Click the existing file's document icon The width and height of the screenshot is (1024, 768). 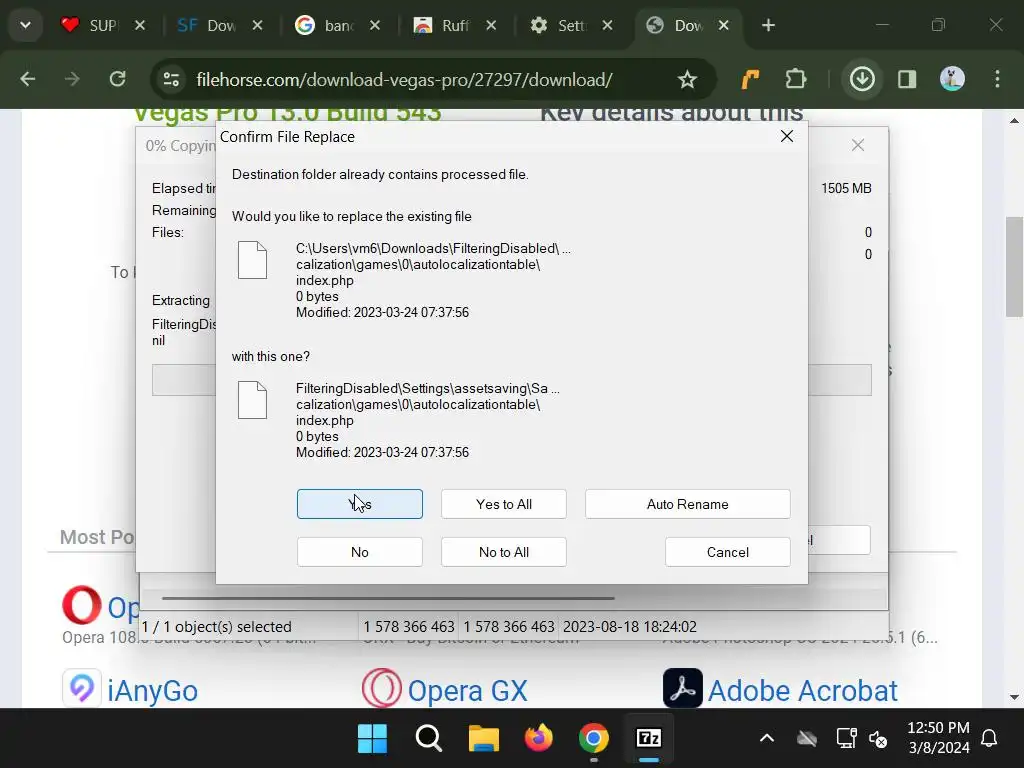pos(253,260)
